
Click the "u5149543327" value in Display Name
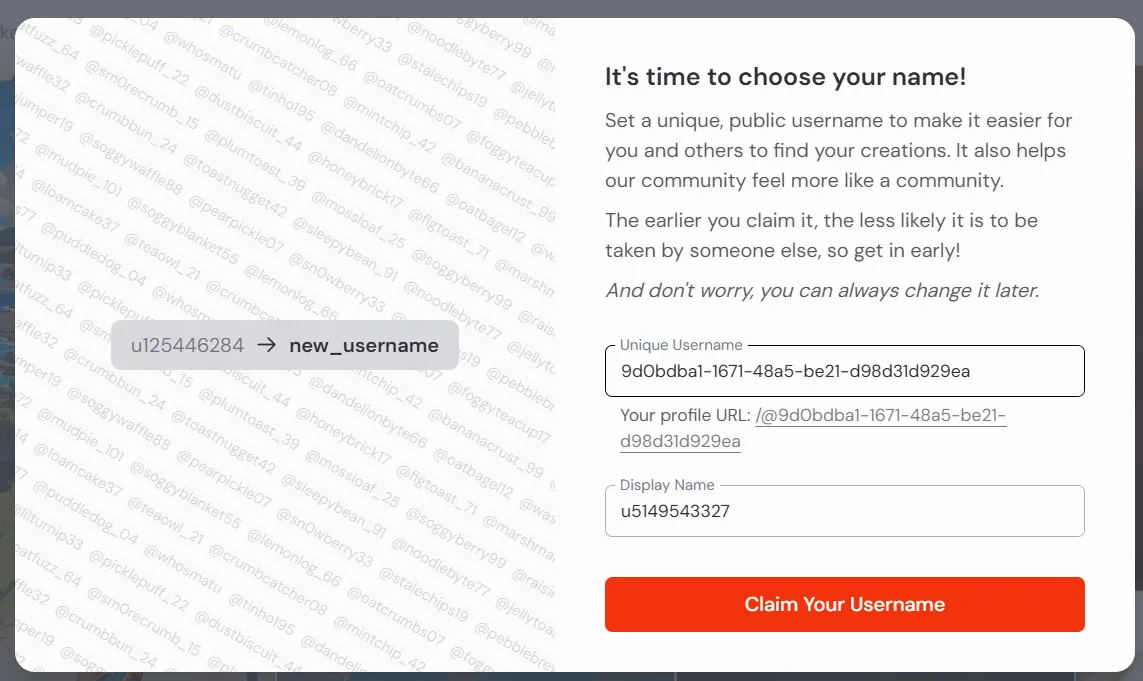pyautogui.click(x=675, y=512)
